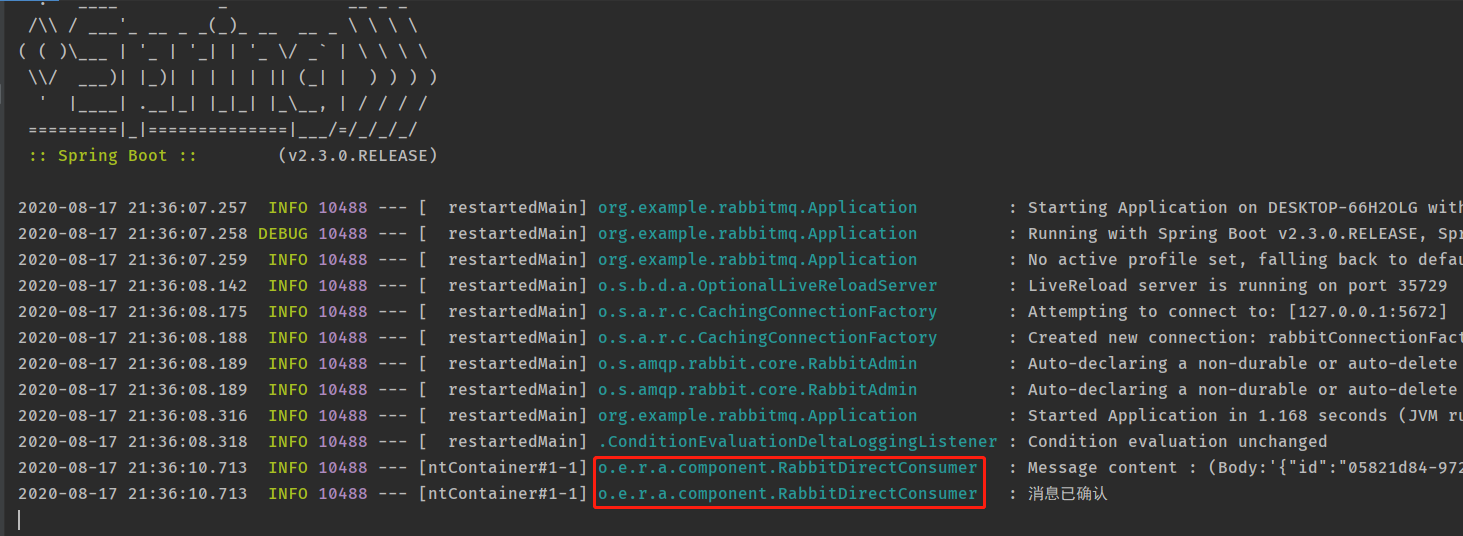
Task: Click the RabbitDirectConsumer logger on the Message content line
Action: pyautogui.click(x=788, y=468)
